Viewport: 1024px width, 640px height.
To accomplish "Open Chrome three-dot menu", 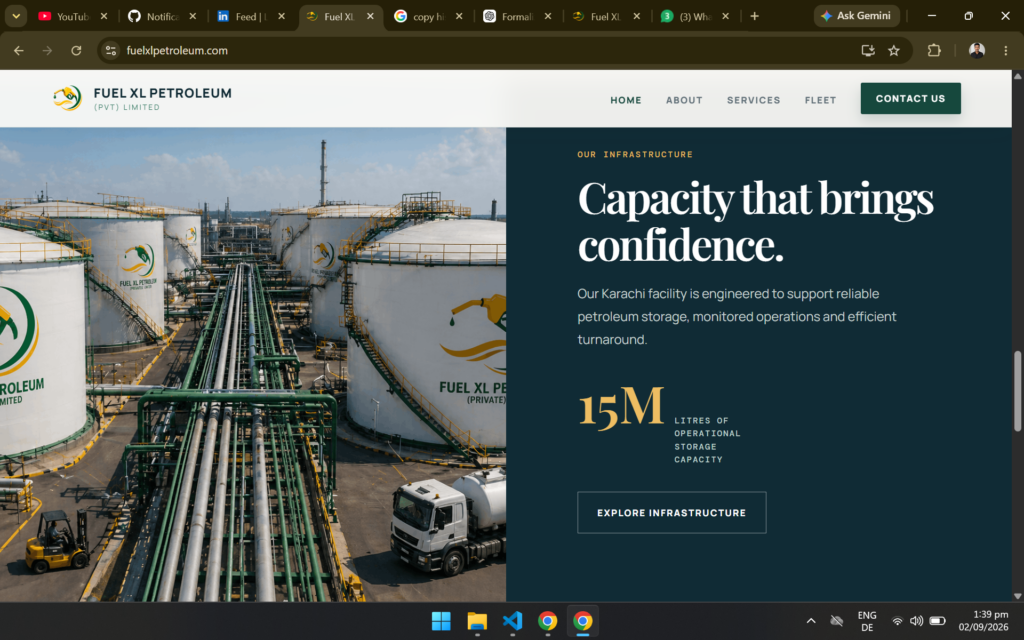I will tap(1006, 50).
